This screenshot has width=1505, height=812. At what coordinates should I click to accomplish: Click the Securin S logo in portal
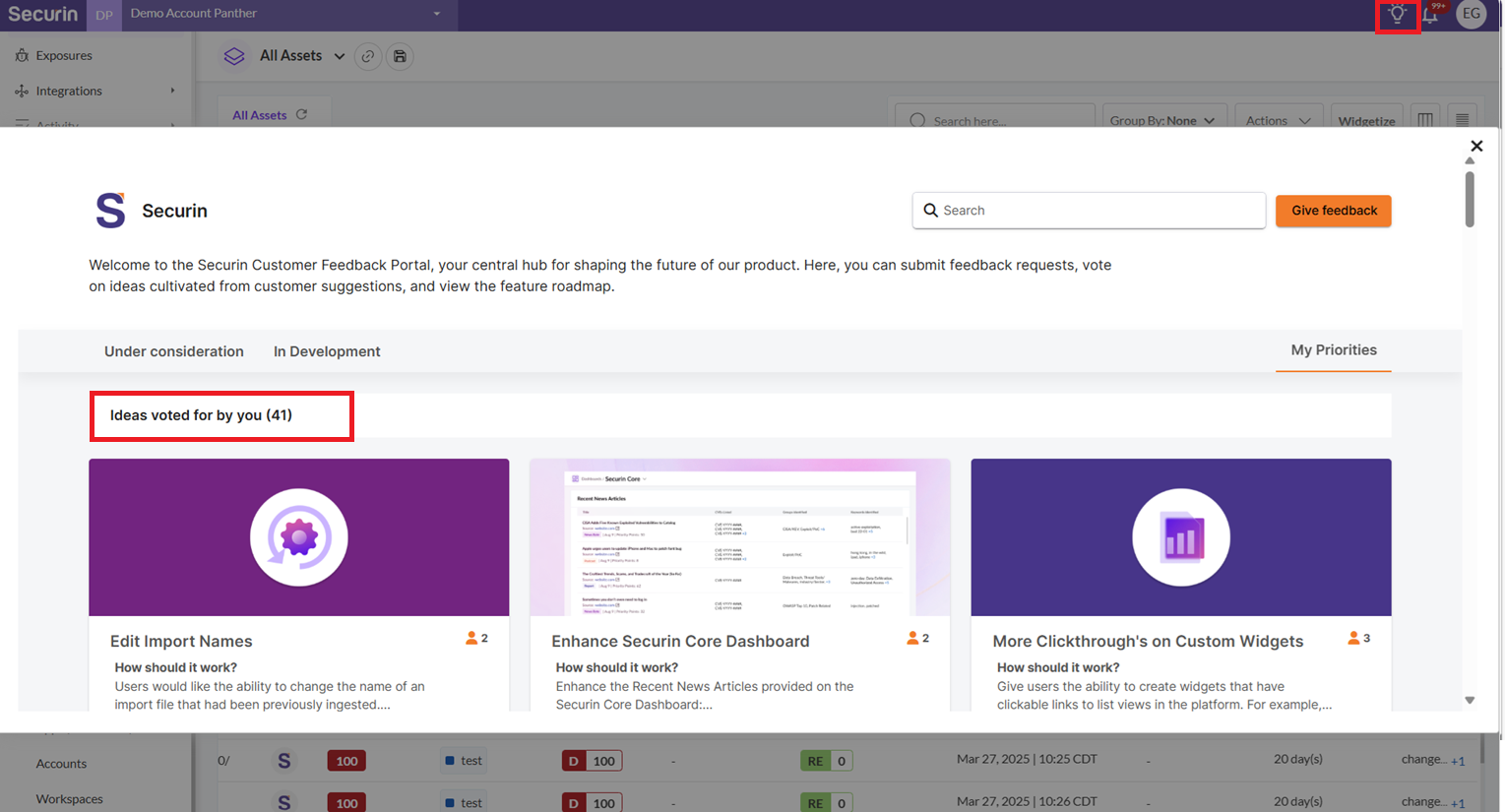(x=110, y=211)
